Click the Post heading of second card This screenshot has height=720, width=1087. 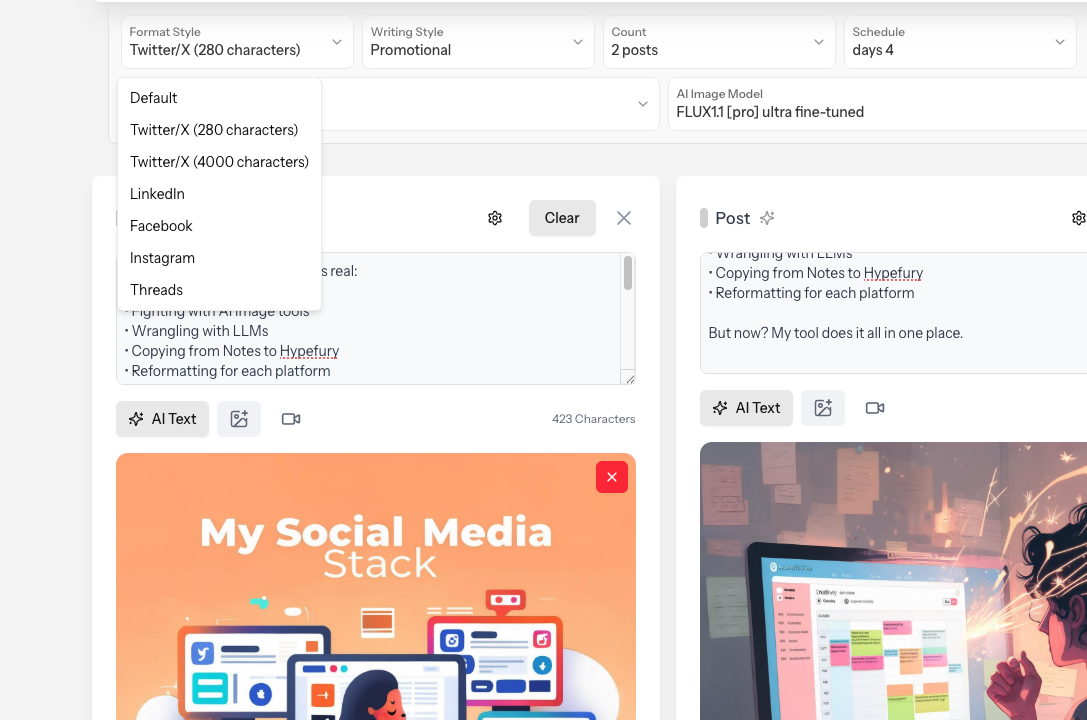[x=732, y=218]
